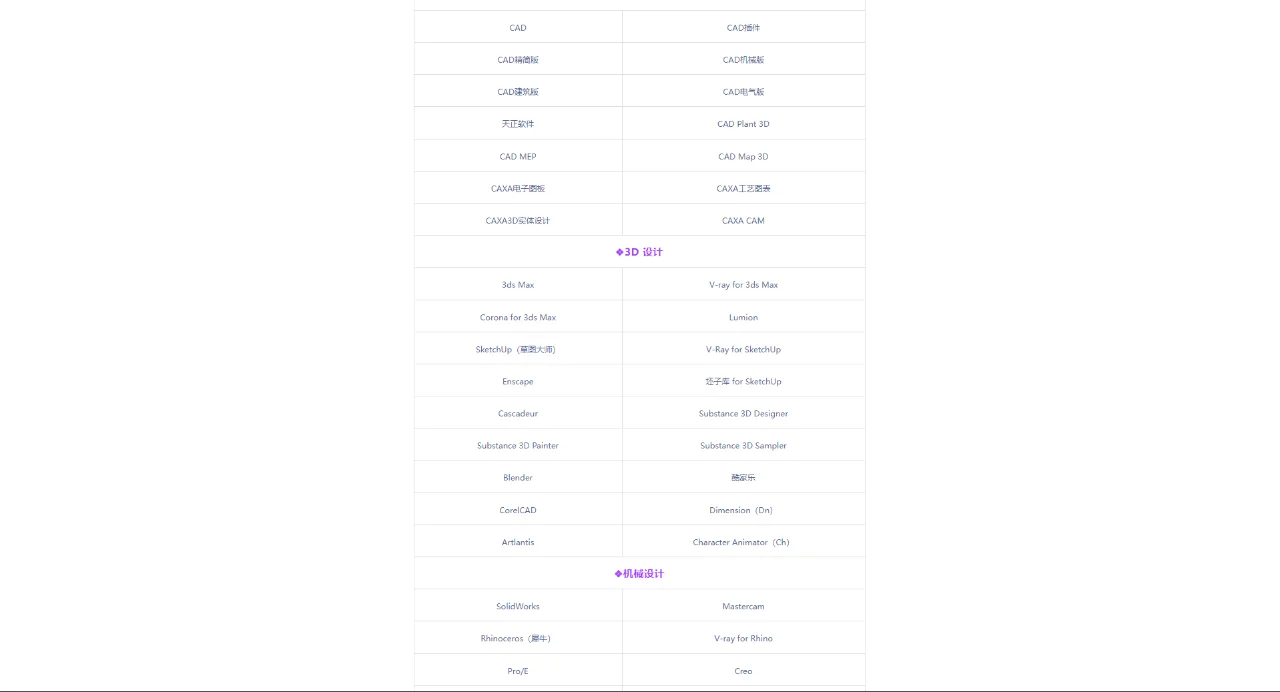Open the CAD Plant 3D link

coord(743,124)
